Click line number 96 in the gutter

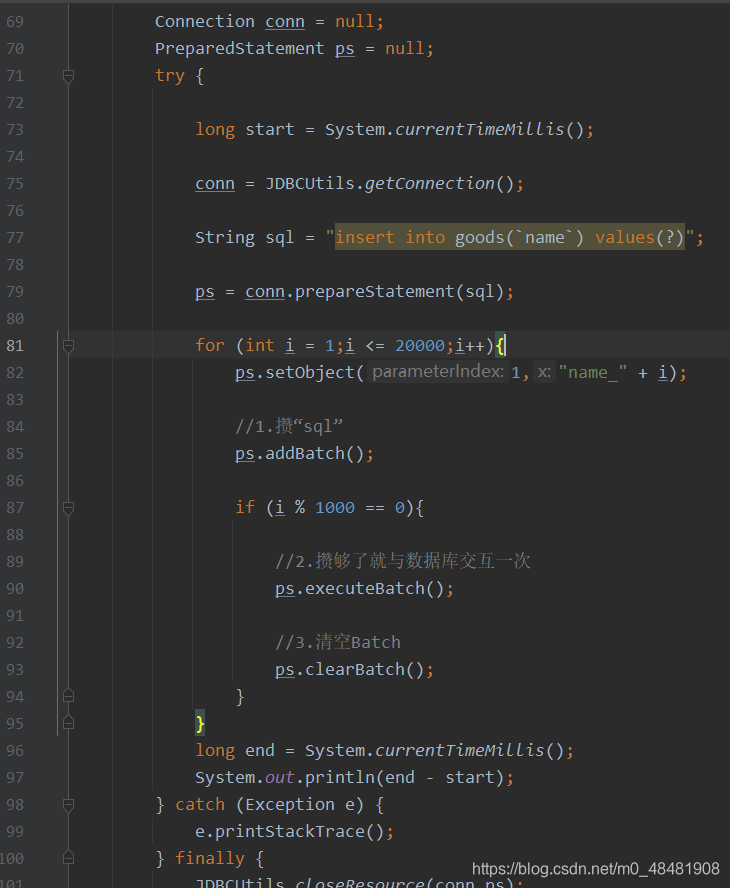tap(15, 751)
